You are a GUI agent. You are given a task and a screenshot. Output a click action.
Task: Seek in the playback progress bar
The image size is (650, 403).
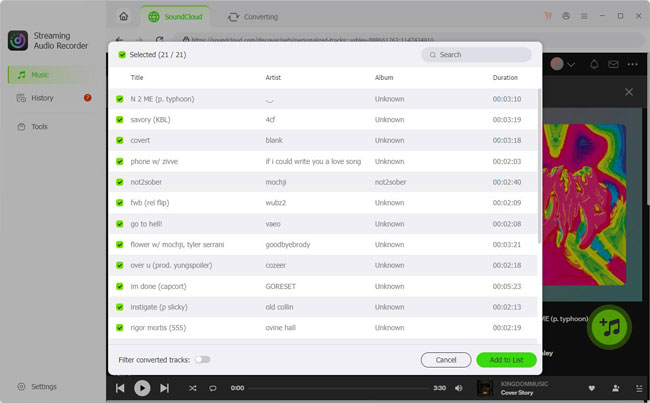(x=338, y=388)
